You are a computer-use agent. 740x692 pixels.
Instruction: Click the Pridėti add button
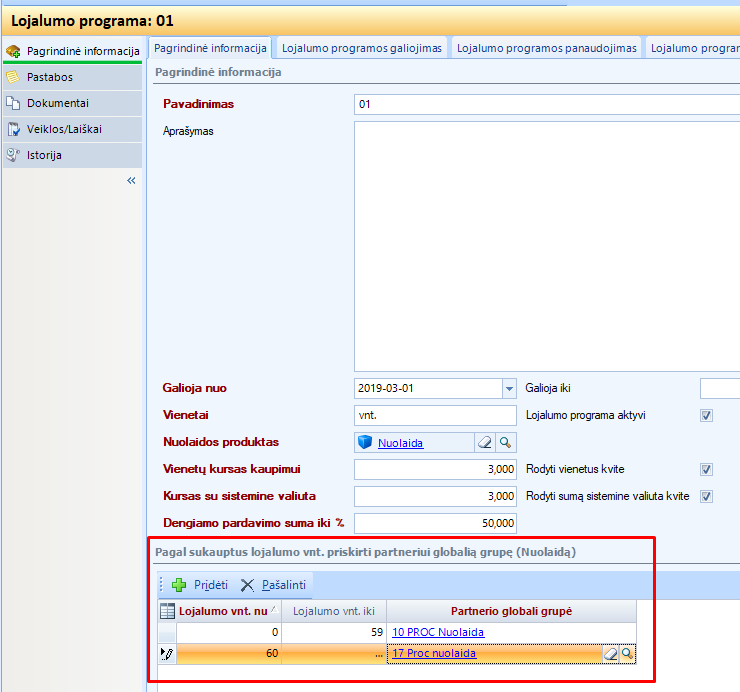point(200,585)
